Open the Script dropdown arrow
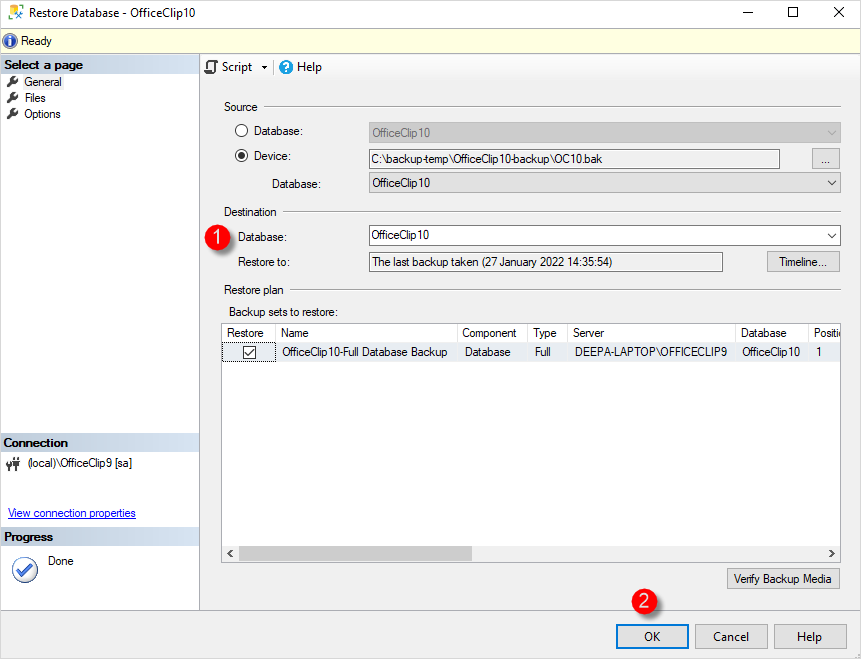The image size is (861, 659). click(x=264, y=68)
